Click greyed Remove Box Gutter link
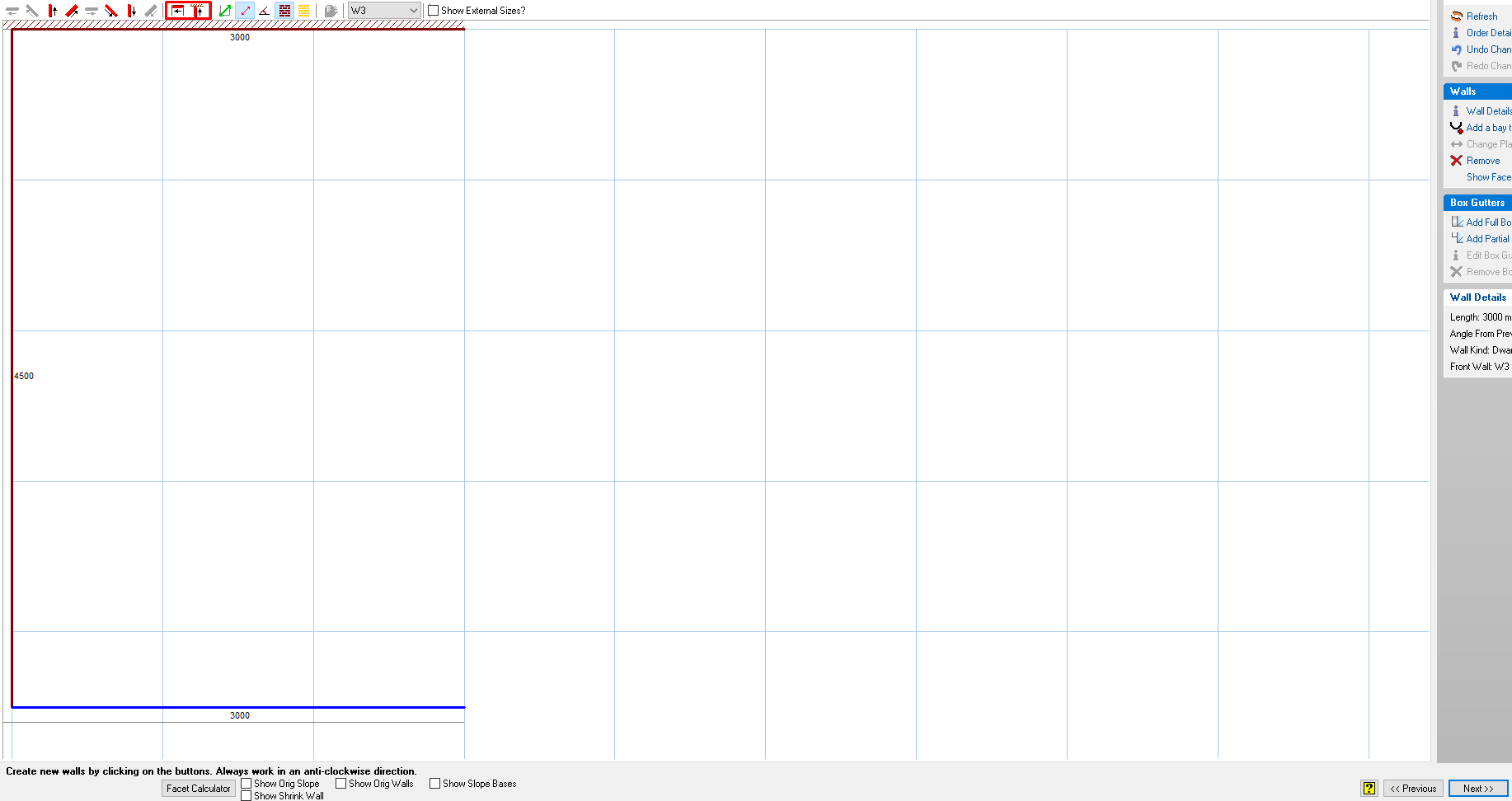 point(1489,272)
